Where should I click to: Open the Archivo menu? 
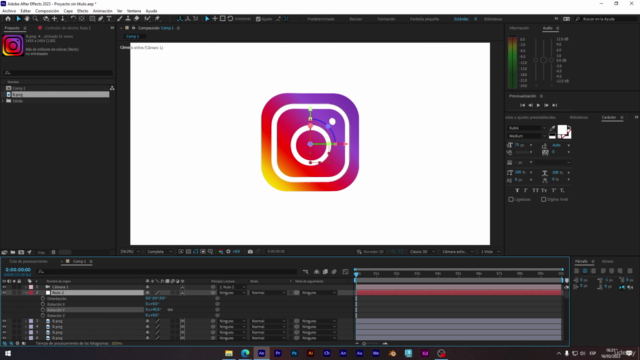[x=9, y=11]
